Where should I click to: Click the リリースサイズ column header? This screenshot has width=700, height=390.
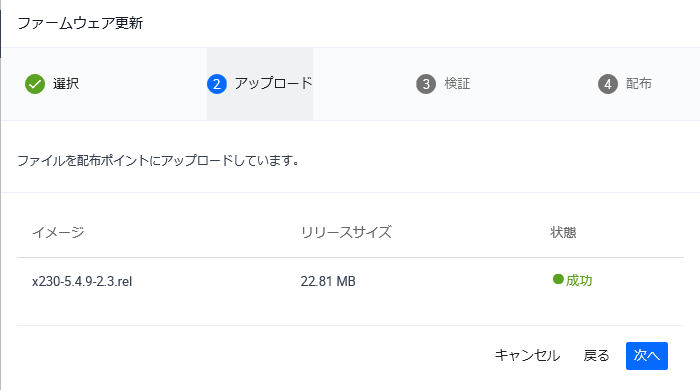[346, 232]
